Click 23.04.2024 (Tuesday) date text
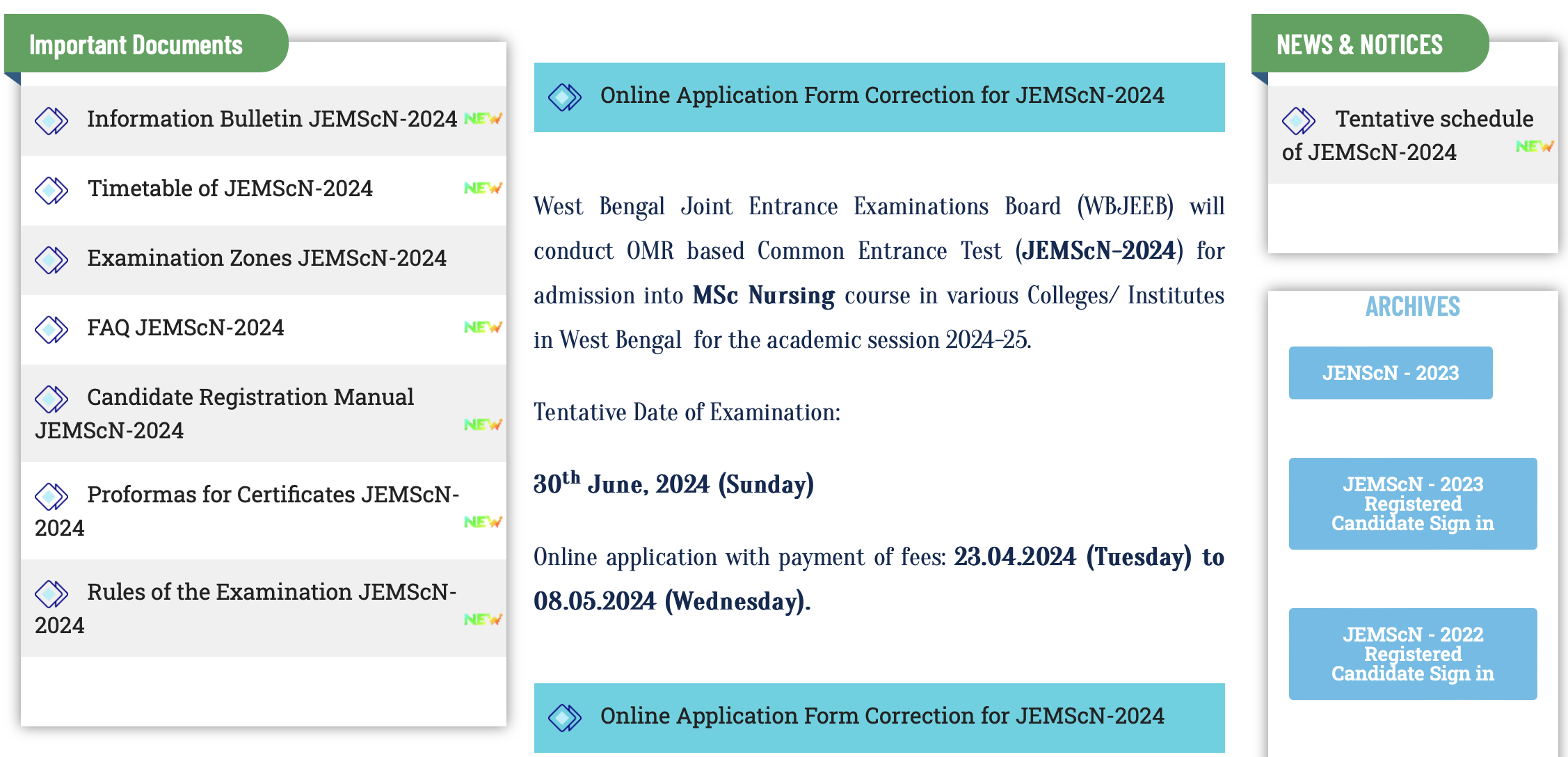 (x=1073, y=557)
